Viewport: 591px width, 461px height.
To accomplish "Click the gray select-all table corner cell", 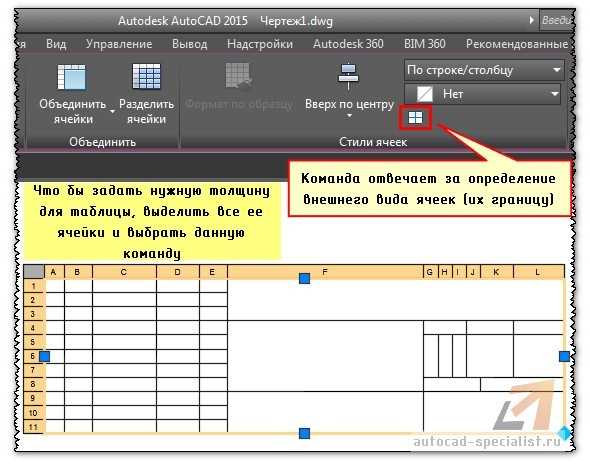I will pyautogui.click(x=34, y=272).
